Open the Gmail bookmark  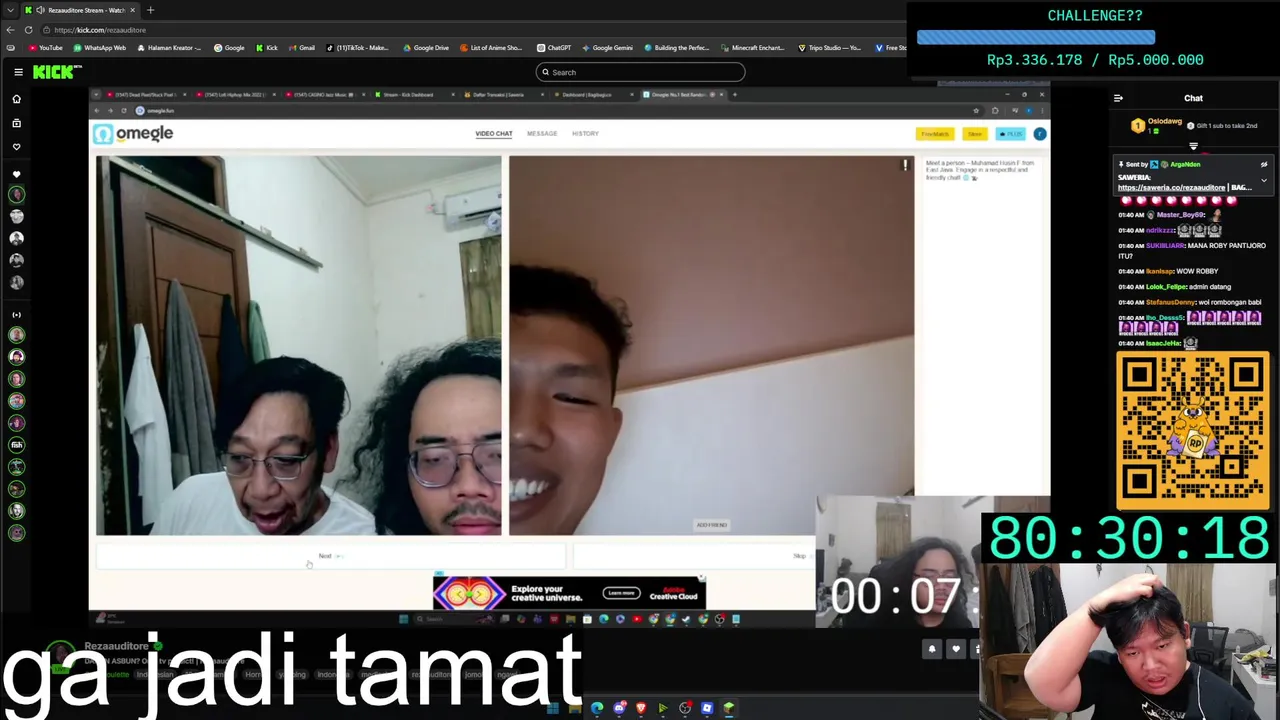coord(302,48)
